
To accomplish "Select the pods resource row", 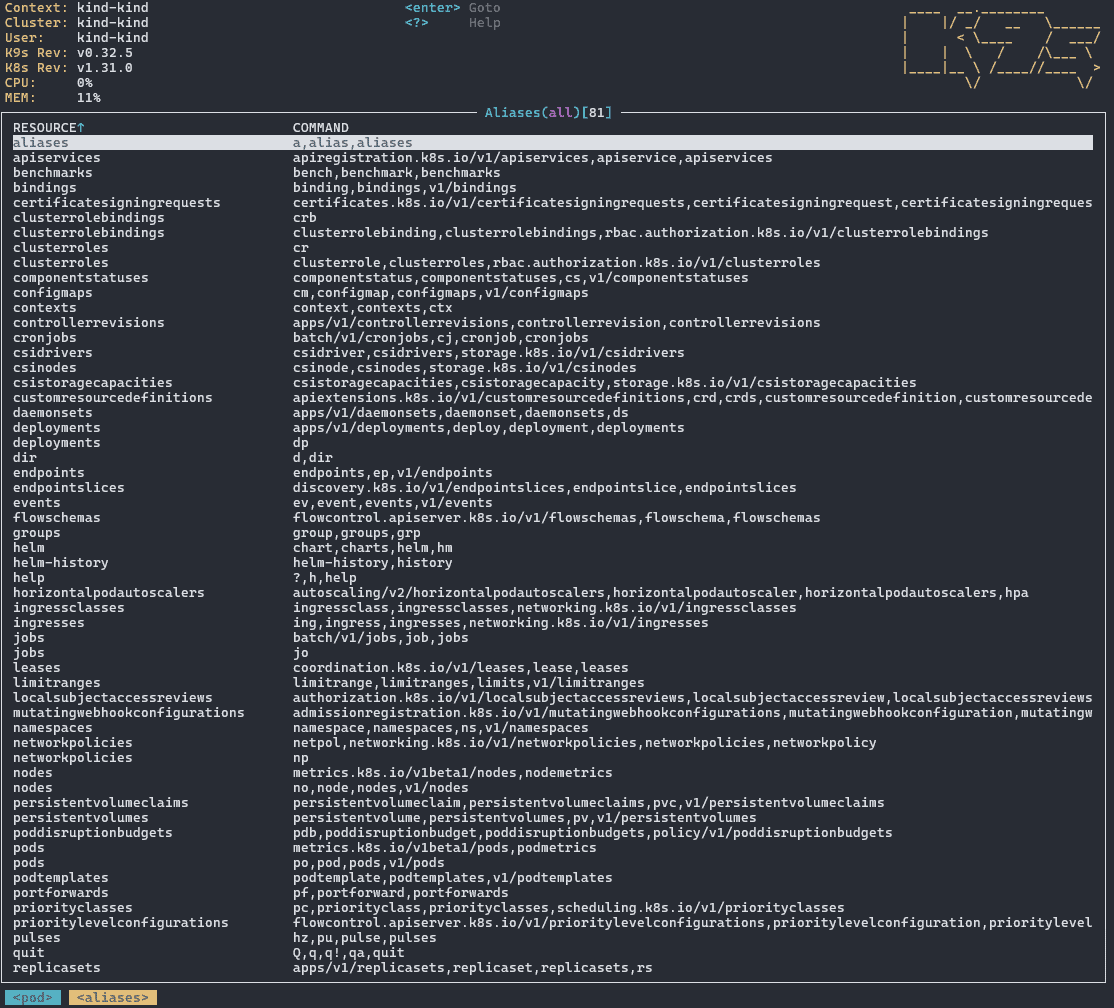I will pos(28,847).
